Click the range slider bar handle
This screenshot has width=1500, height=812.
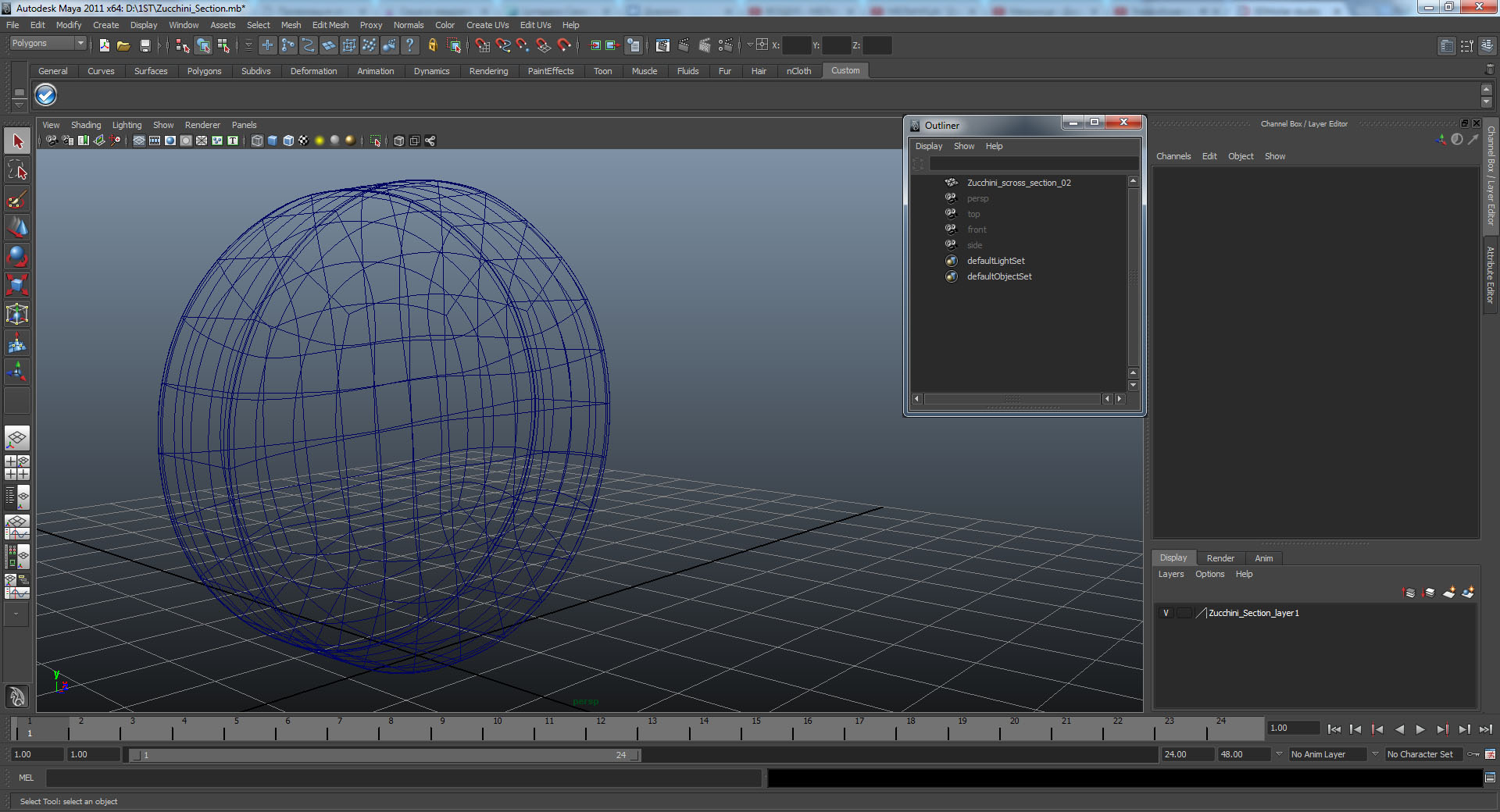(x=385, y=755)
